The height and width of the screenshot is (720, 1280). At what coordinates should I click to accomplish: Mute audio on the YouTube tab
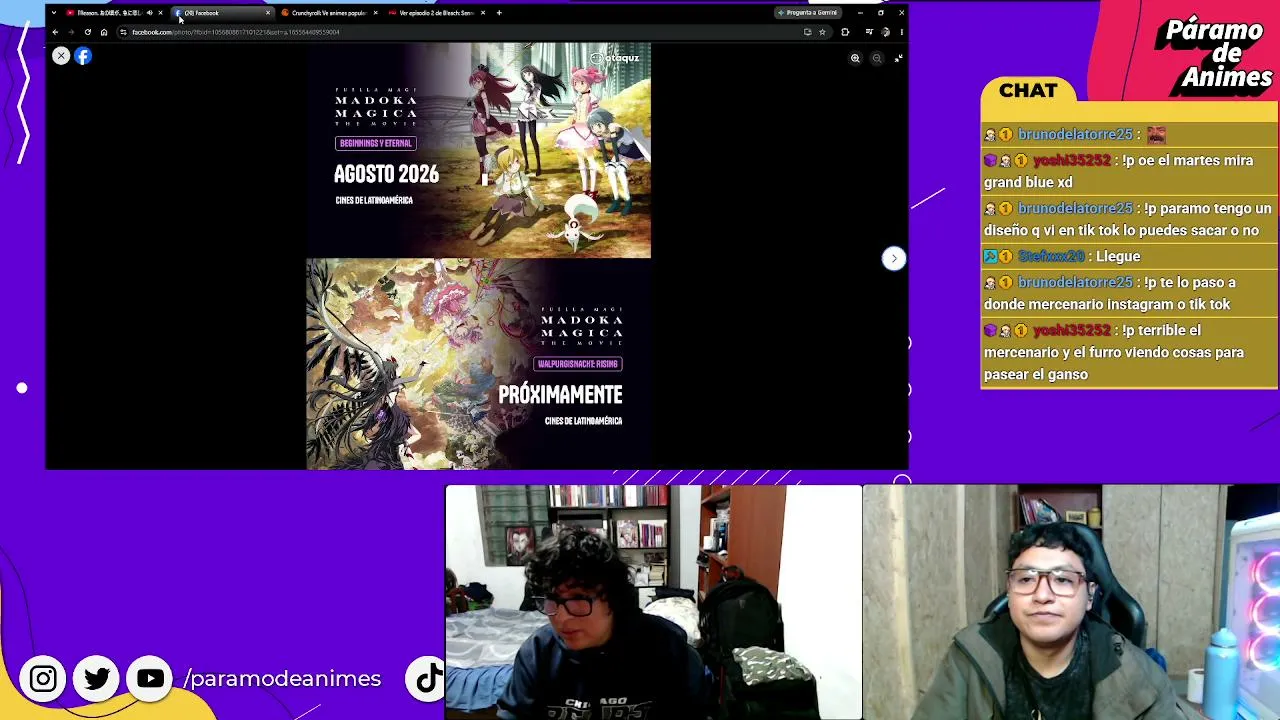click(149, 13)
